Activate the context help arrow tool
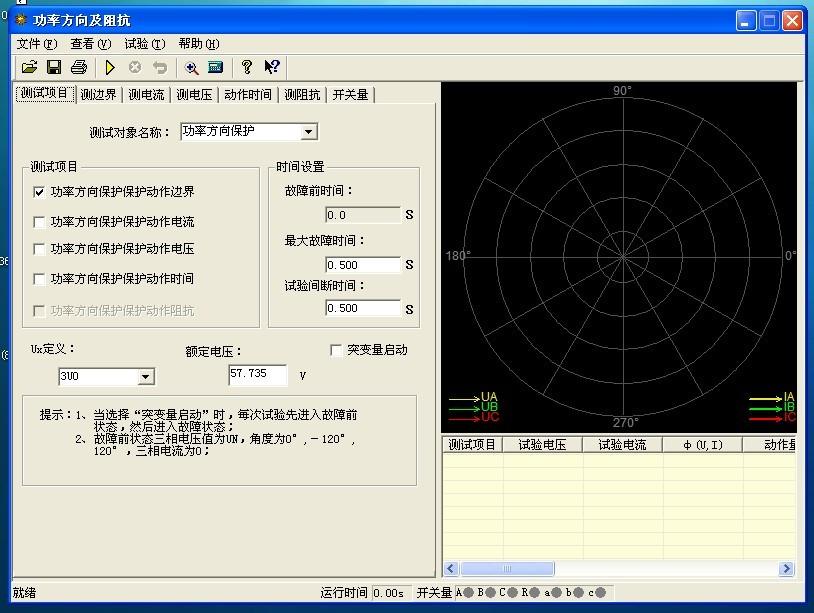Viewport: 814px width, 613px height. click(x=271, y=67)
